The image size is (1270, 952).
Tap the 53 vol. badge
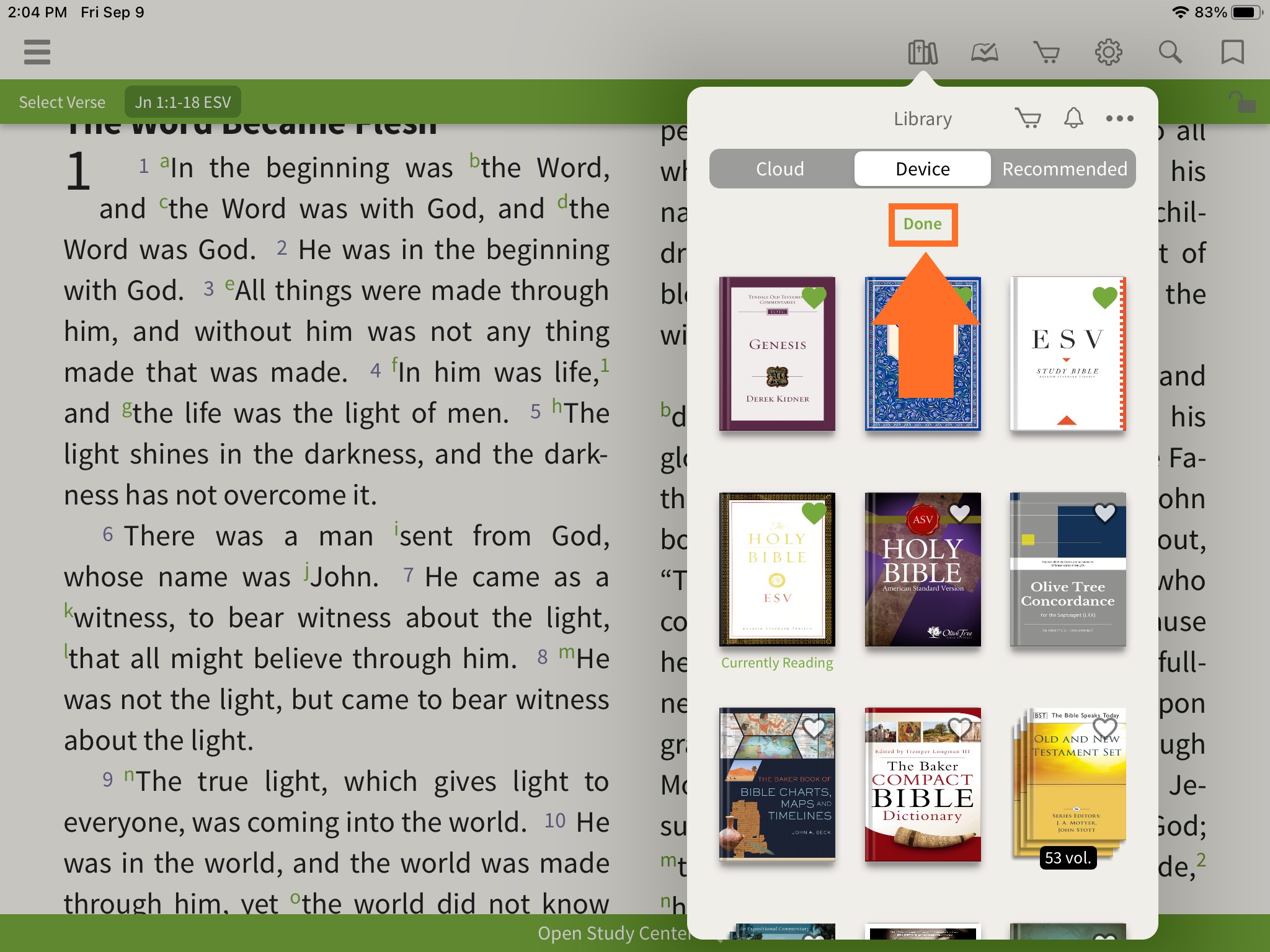1068,858
